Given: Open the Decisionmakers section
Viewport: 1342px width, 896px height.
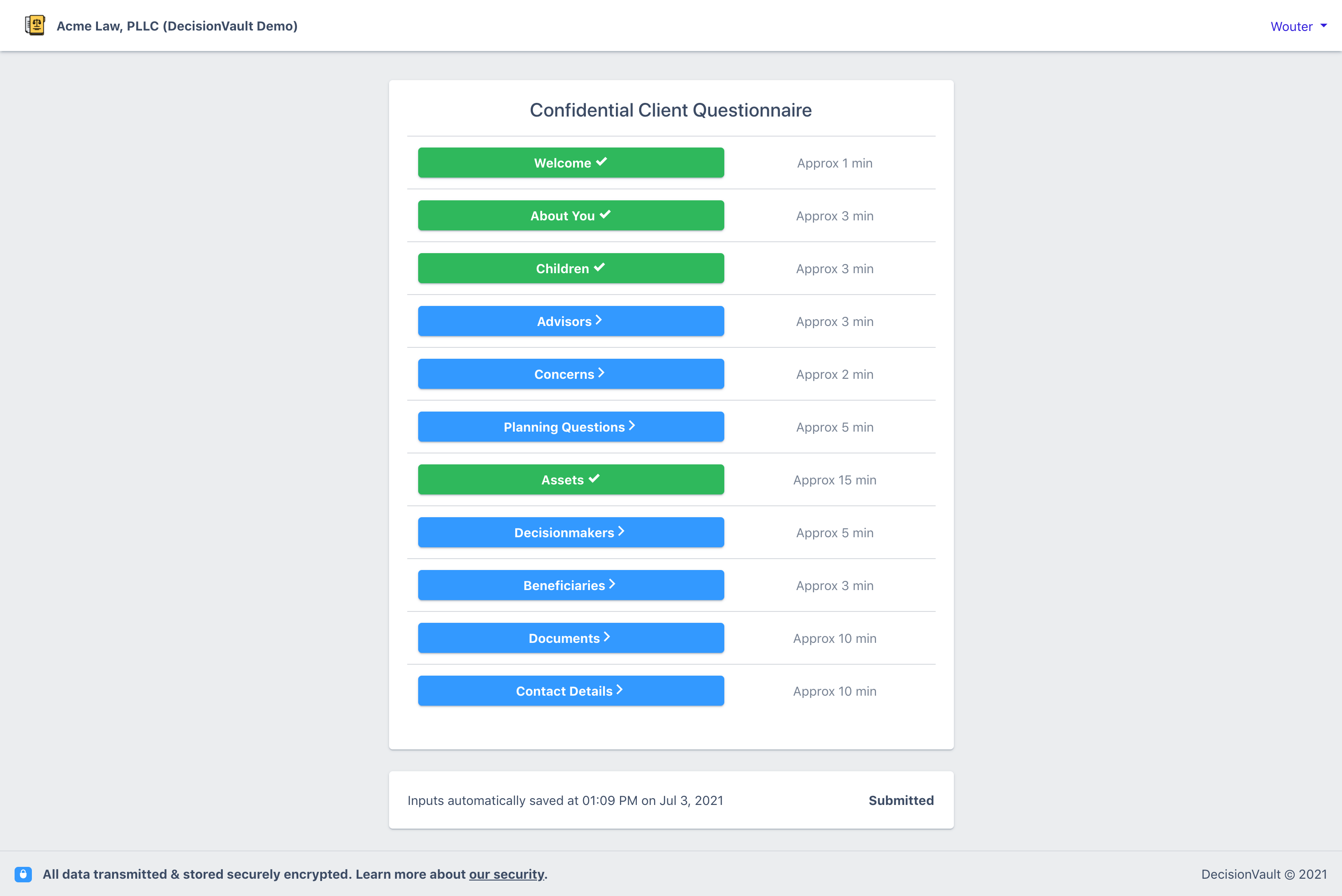Looking at the screenshot, I should pyautogui.click(x=570, y=533).
